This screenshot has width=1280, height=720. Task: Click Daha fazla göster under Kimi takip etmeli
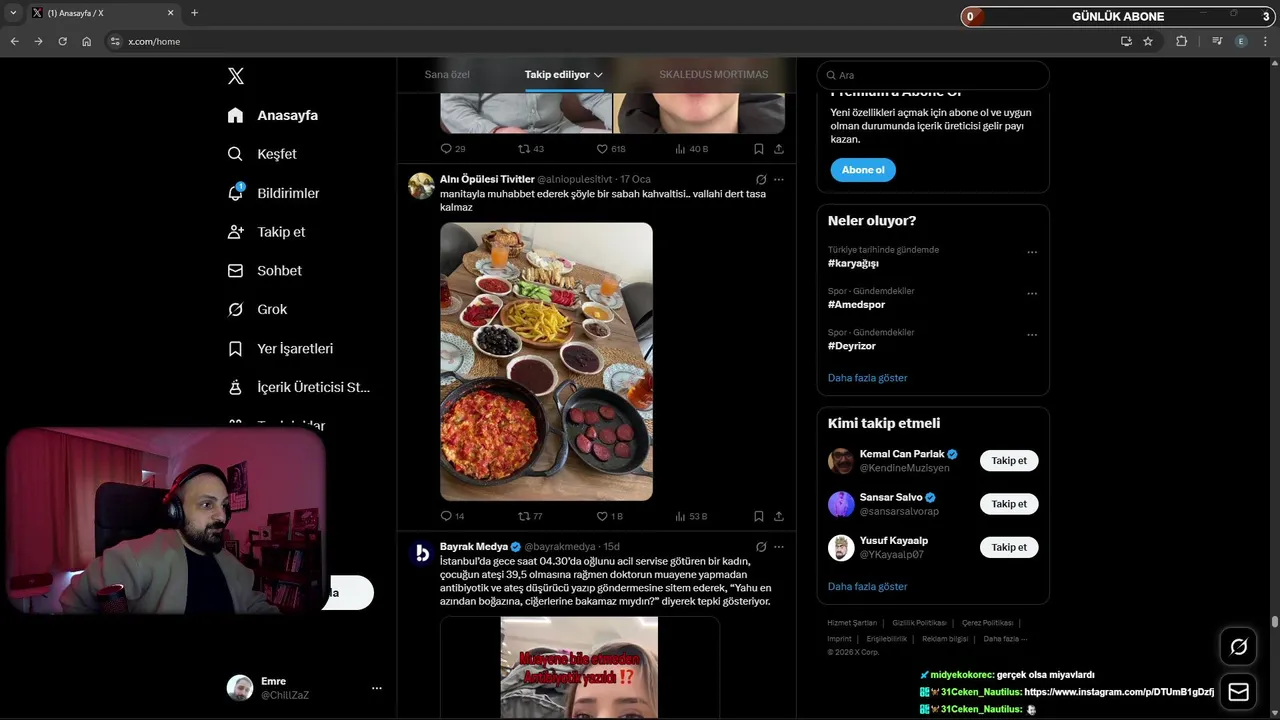pos(868,587)
